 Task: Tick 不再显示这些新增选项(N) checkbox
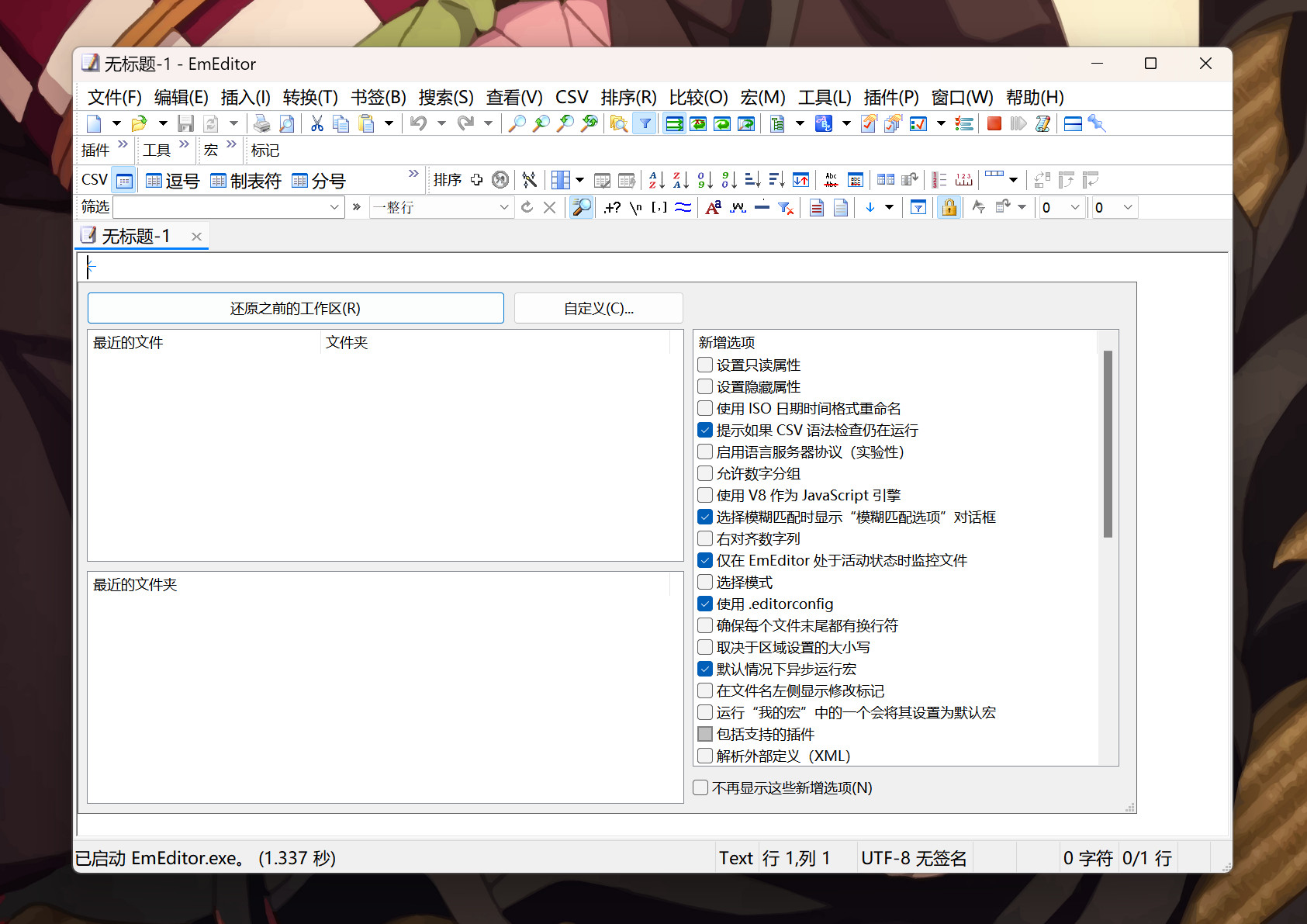pos(700,787)
